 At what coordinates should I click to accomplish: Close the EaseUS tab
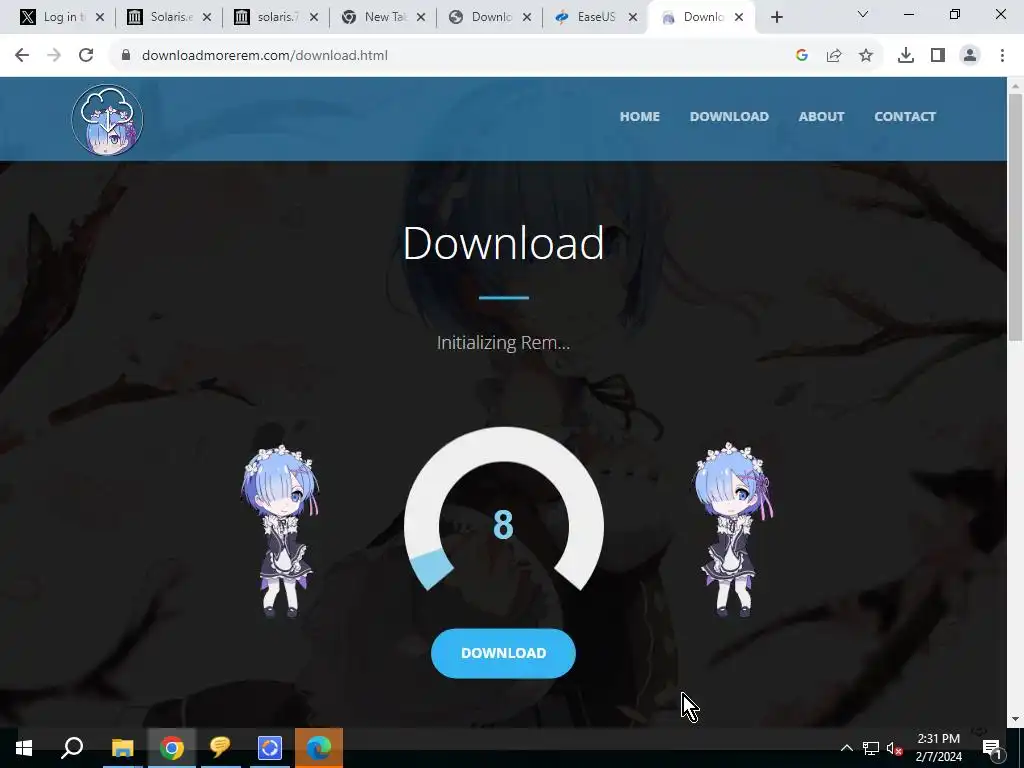pyautogui.click(x=632, y=18)
